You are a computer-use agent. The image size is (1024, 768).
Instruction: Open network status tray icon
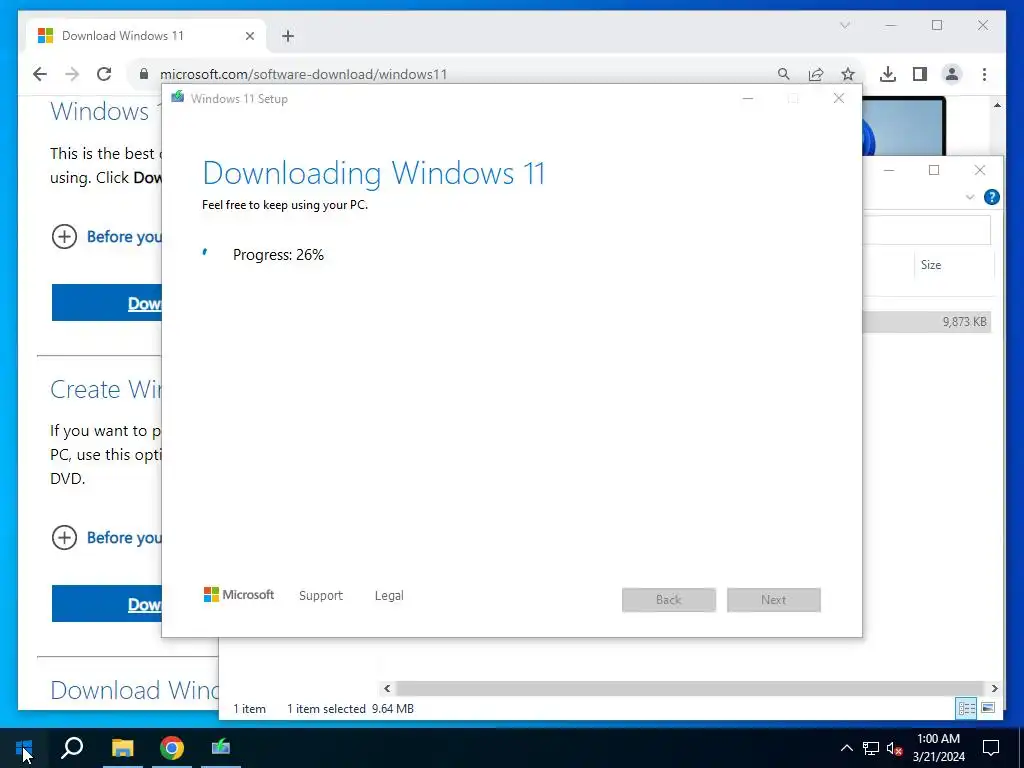point(871,748)
